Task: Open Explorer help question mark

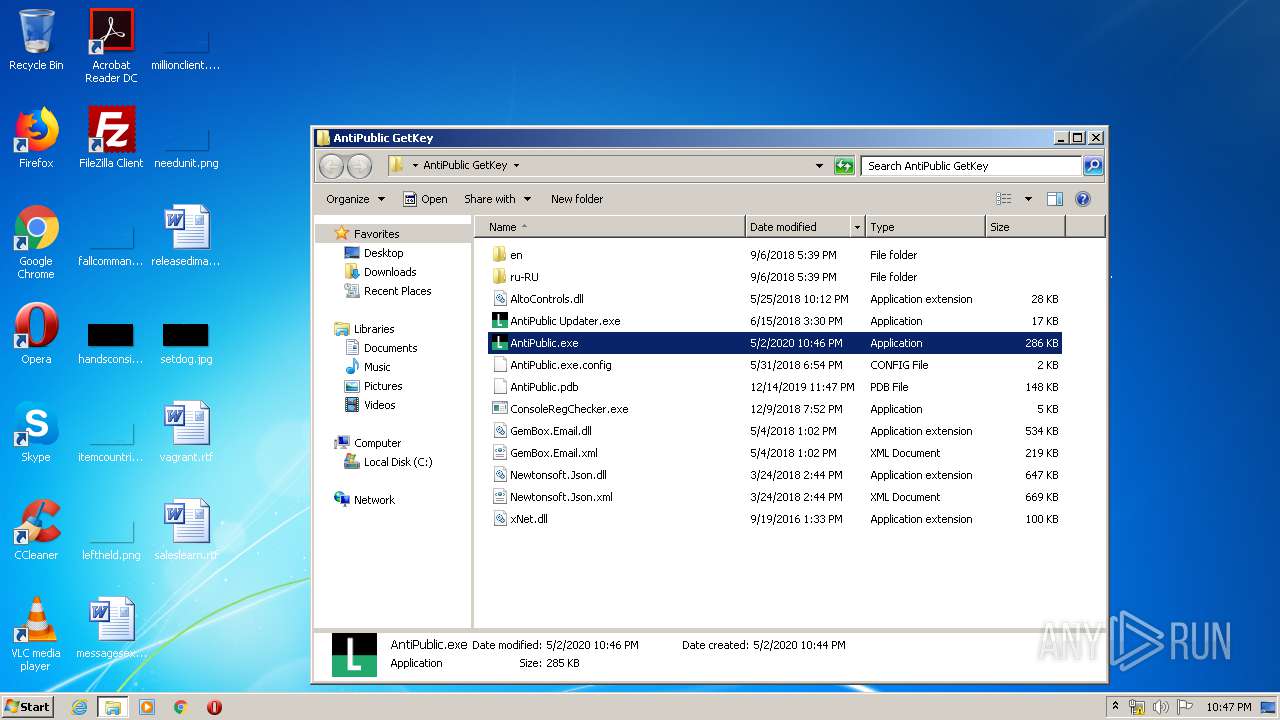Action: (x=1083, y=199)
